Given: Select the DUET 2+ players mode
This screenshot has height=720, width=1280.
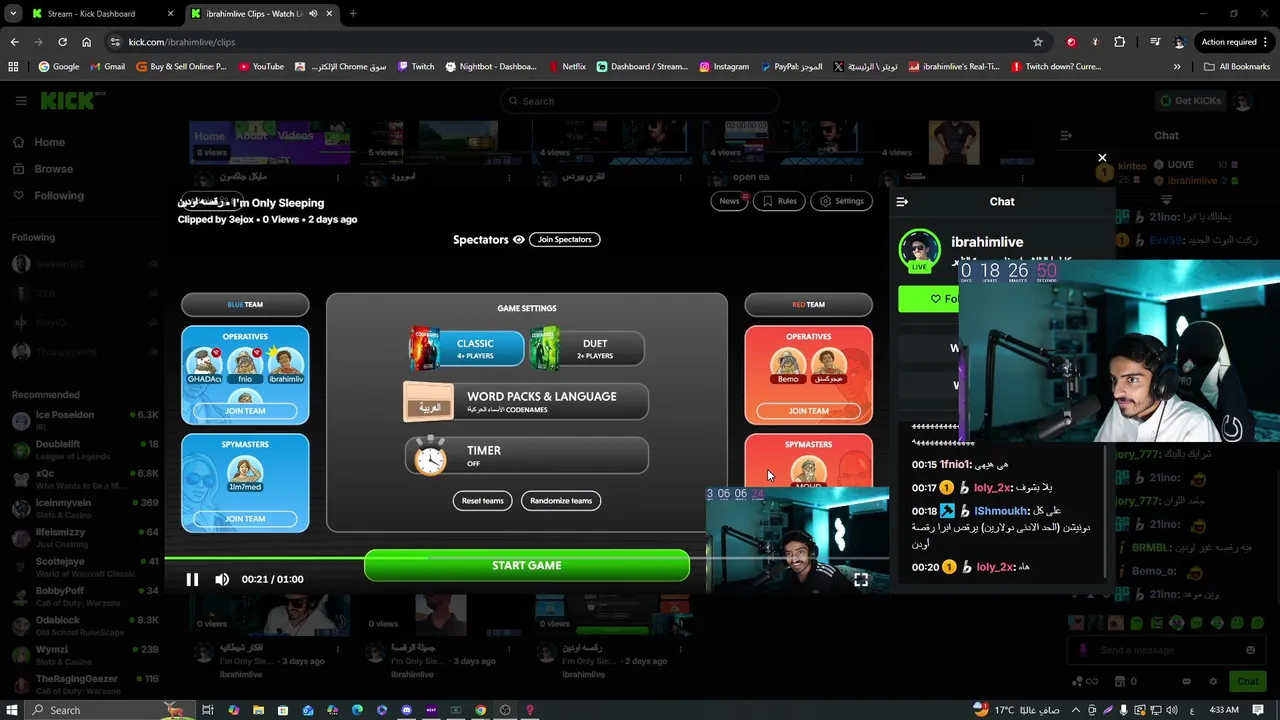Looking at the screenshot, I should click(x=587, y=348).
